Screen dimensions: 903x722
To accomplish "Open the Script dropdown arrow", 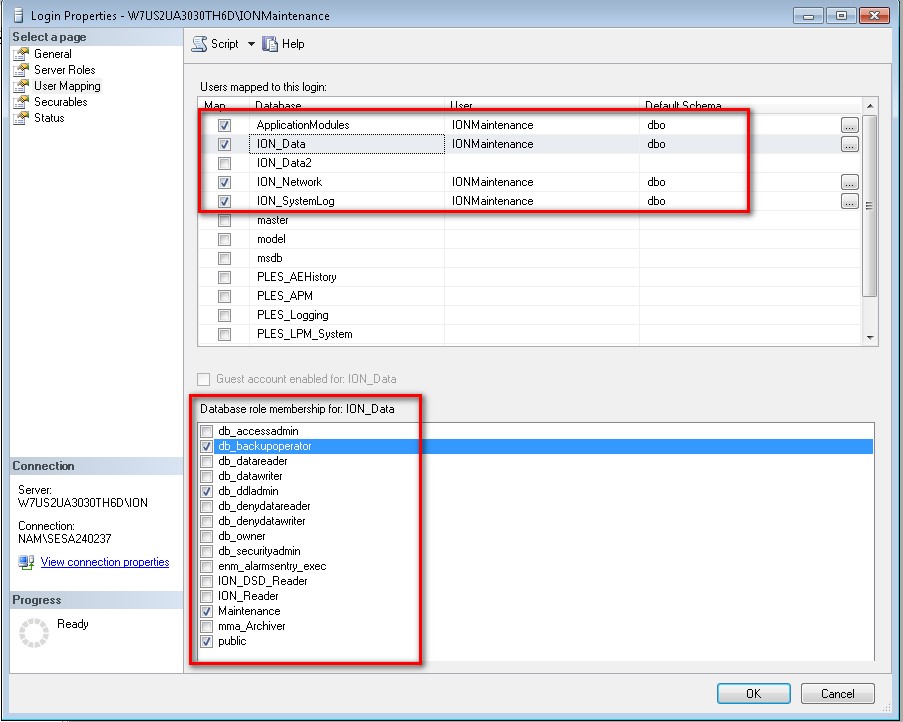I will [251, 44].
